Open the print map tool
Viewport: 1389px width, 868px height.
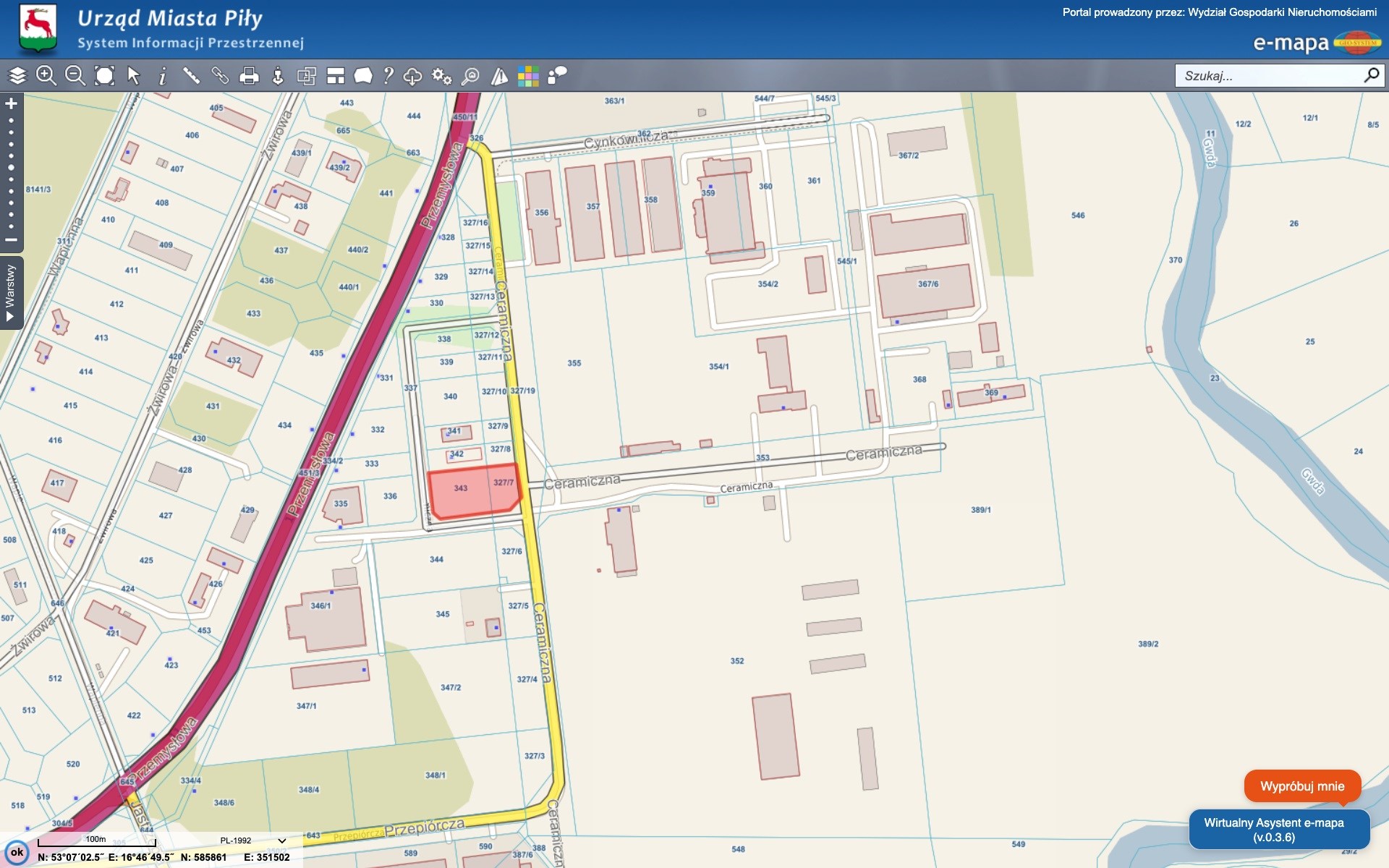[249, 75]
